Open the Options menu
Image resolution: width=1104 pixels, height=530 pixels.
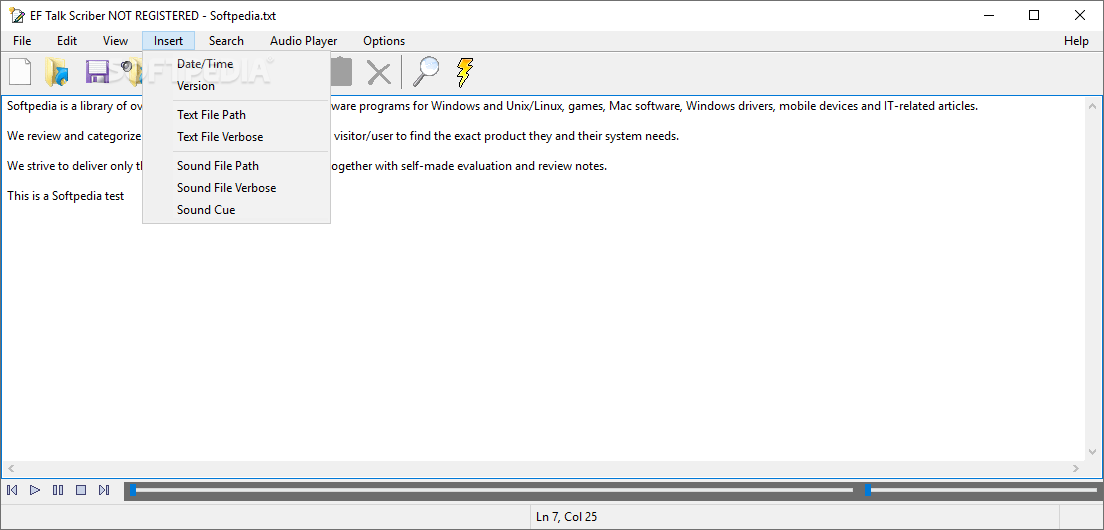[x=384, y=41]
